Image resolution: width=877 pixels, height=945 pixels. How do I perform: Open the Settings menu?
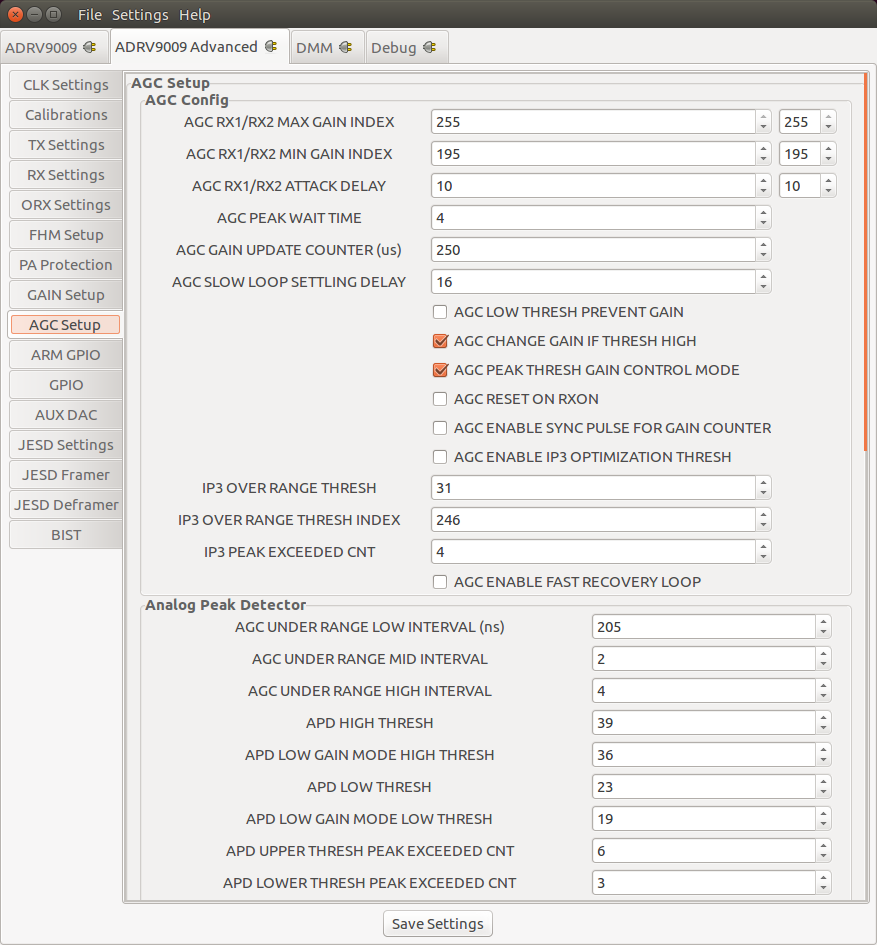click(140, 14)
